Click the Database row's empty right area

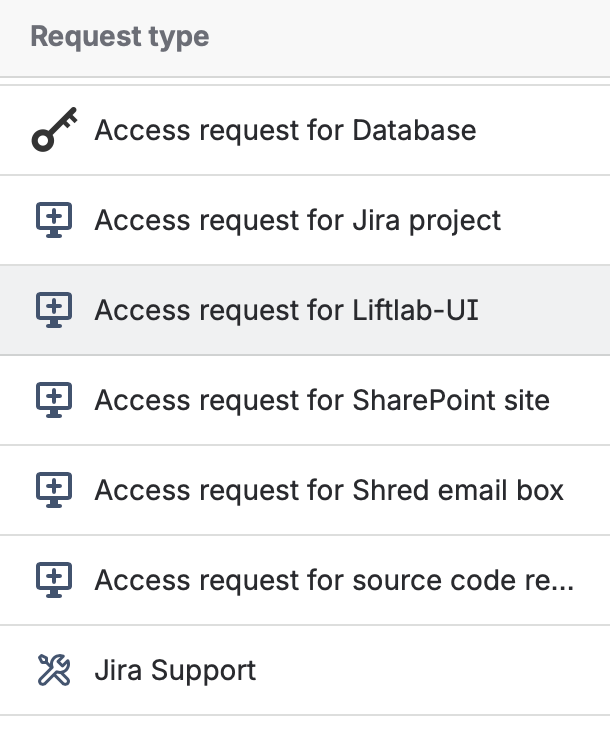tap(545, 131)
